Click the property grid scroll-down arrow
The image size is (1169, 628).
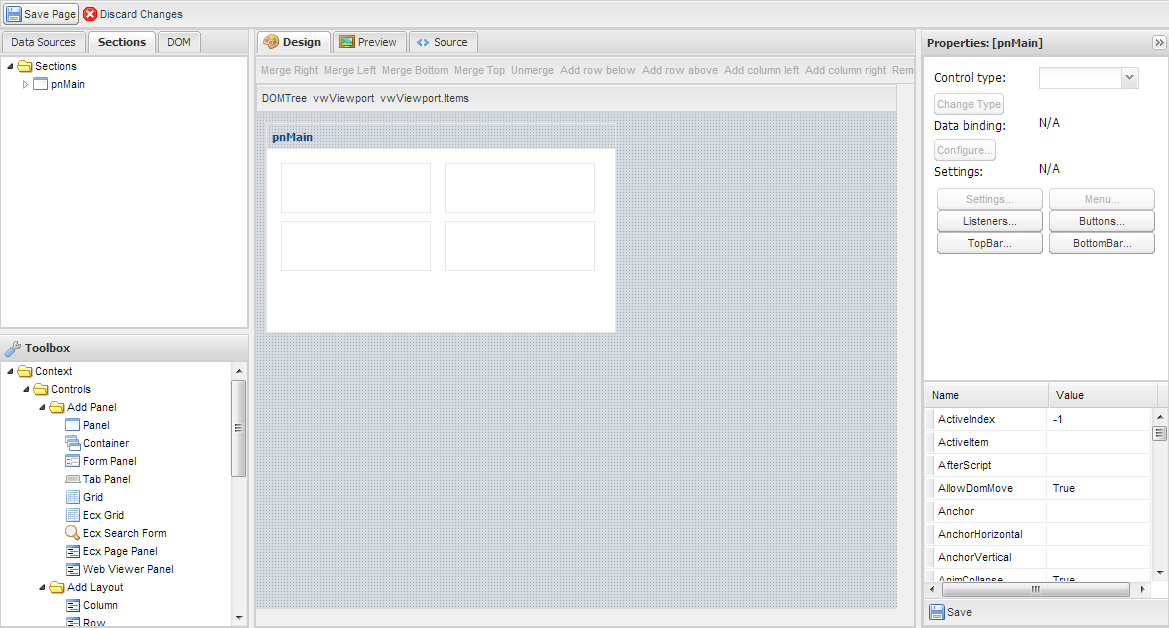pyautogui.click(x=1159, y=573)
